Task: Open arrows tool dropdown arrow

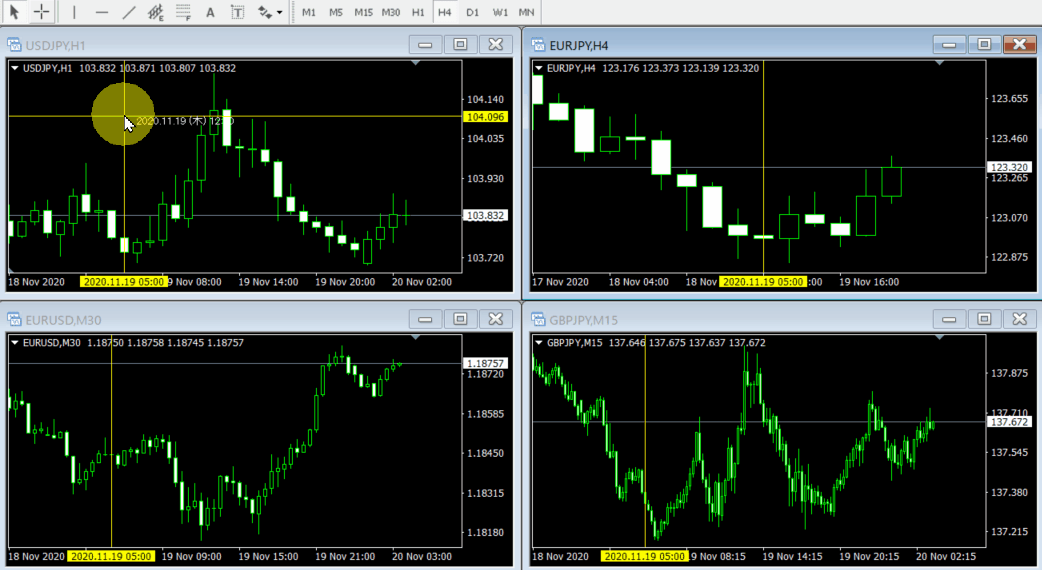Action: [280, 12]
